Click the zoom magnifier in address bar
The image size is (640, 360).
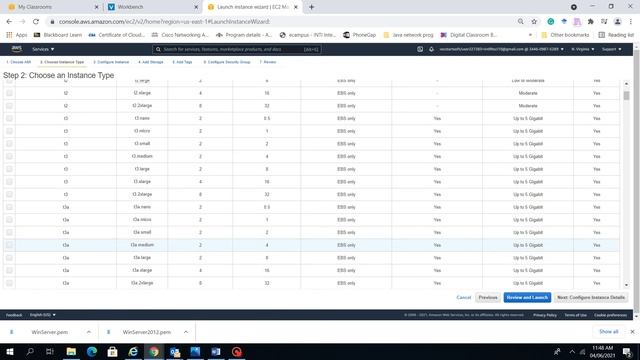coord(520,22)
